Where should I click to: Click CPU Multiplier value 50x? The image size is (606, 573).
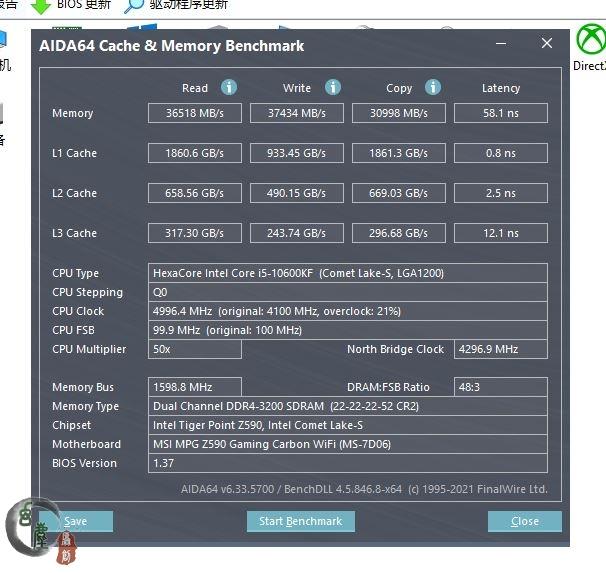click(195, 349)
